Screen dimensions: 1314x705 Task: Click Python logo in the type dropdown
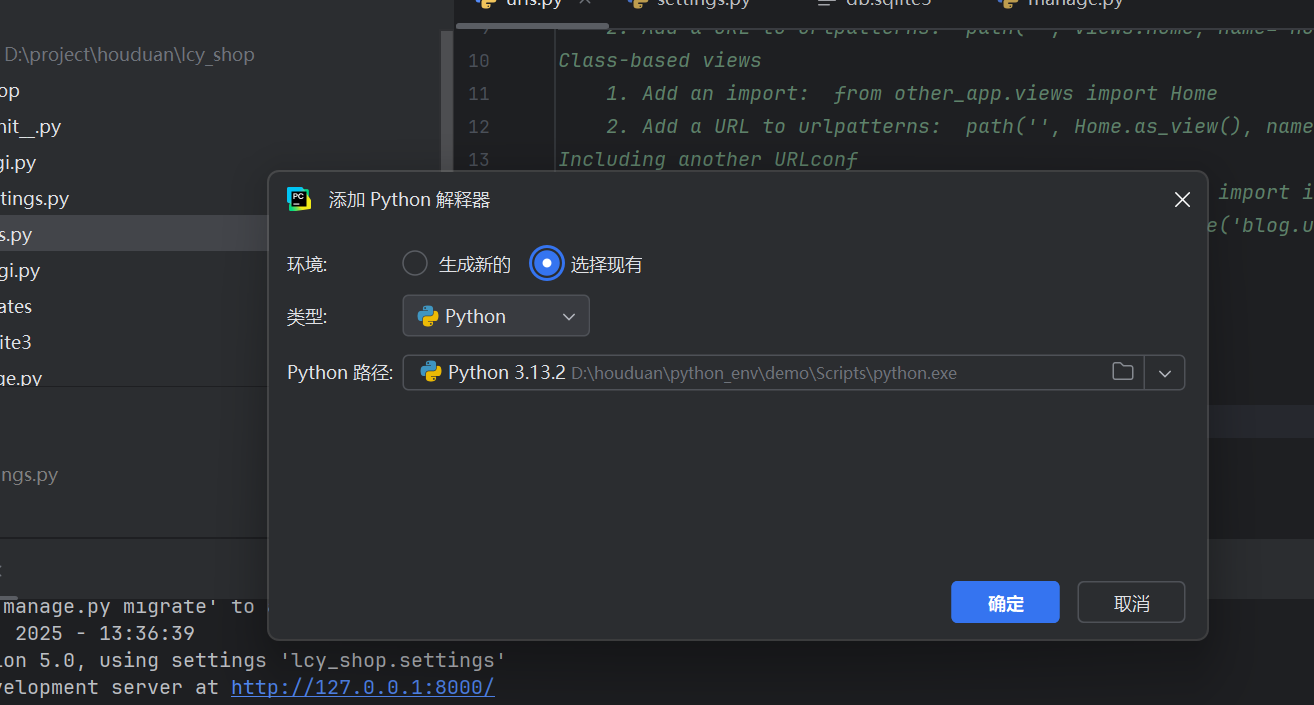coord(428,316)
